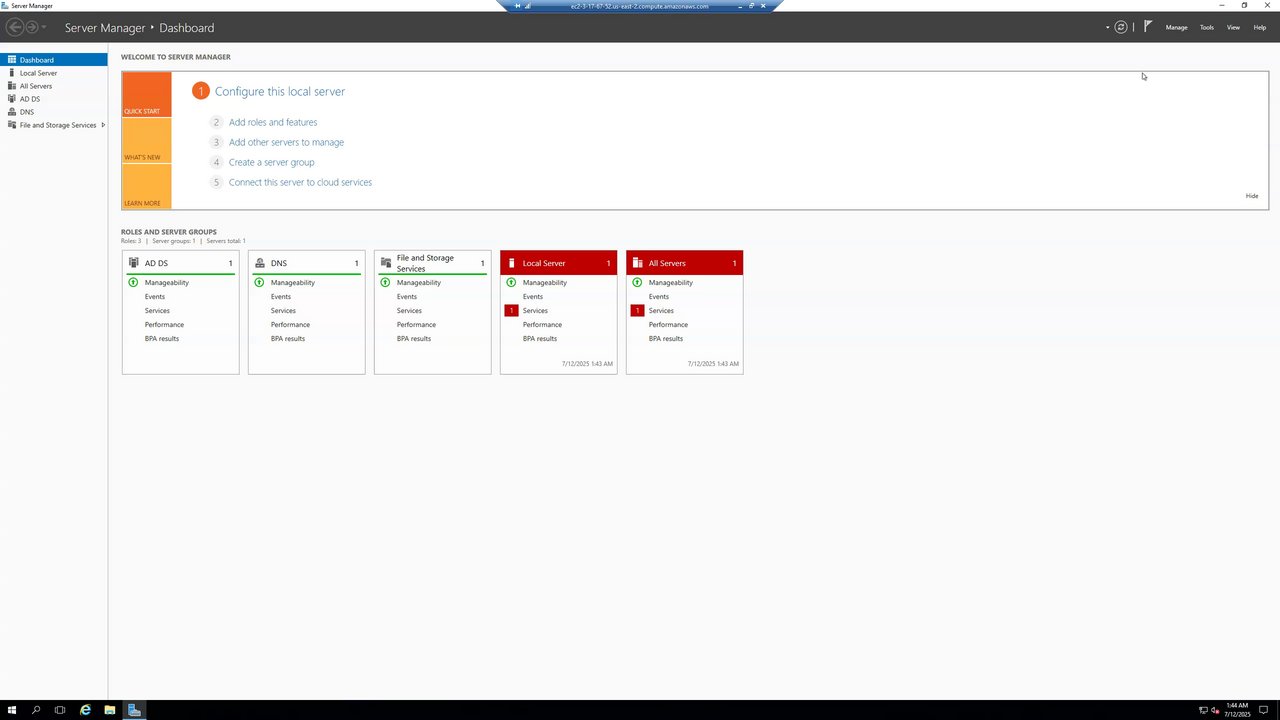The height and width of the screenshot is (720, 1280).
Task: Click the Quick Start tile
Action: tap(146, 94)
